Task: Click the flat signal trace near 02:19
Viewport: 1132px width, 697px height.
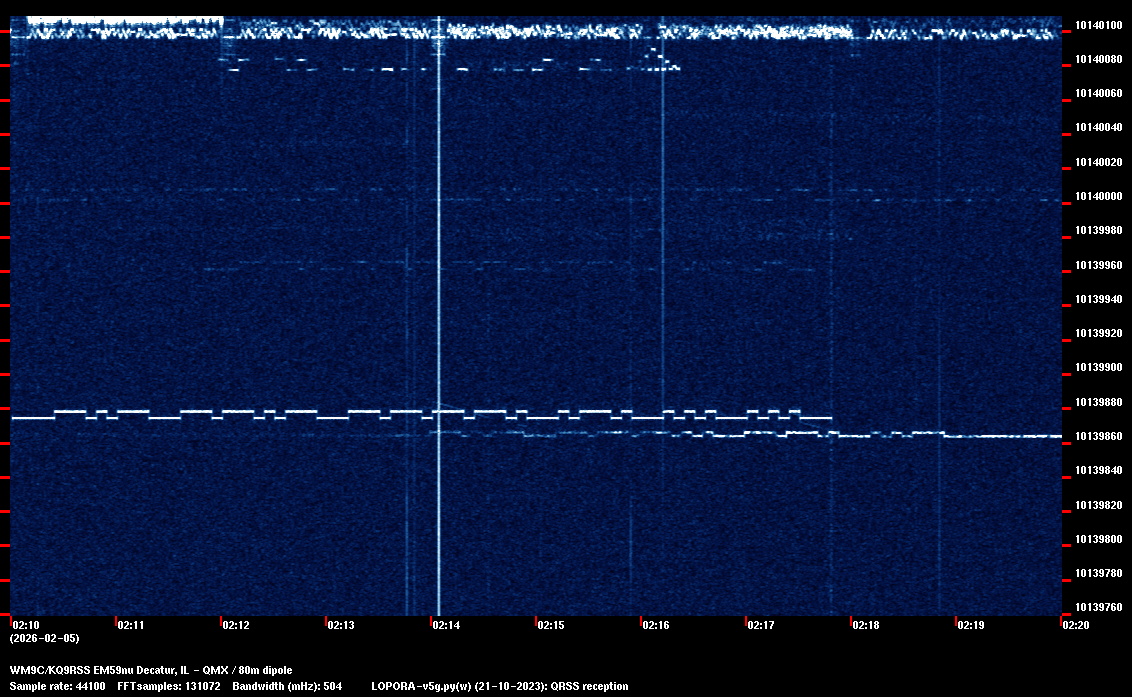Action: [1000, 436]
